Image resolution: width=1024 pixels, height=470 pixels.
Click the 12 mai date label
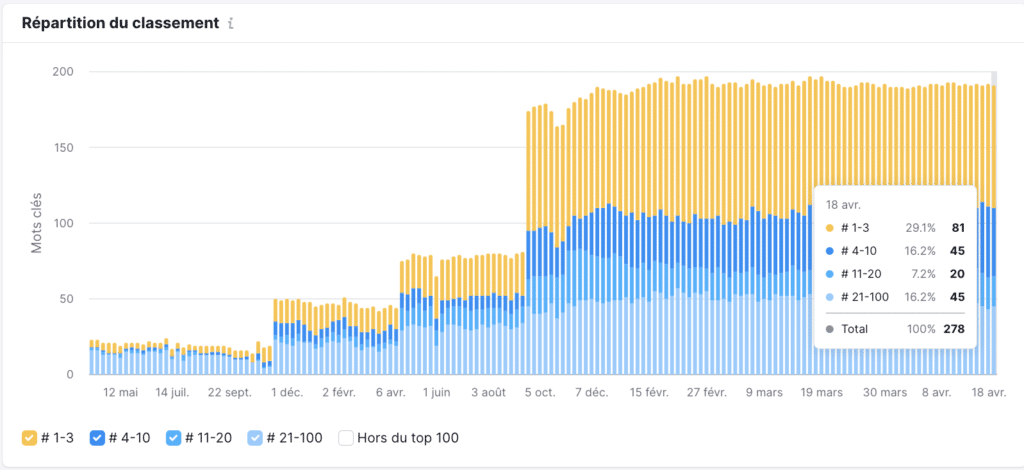(120, 393)
